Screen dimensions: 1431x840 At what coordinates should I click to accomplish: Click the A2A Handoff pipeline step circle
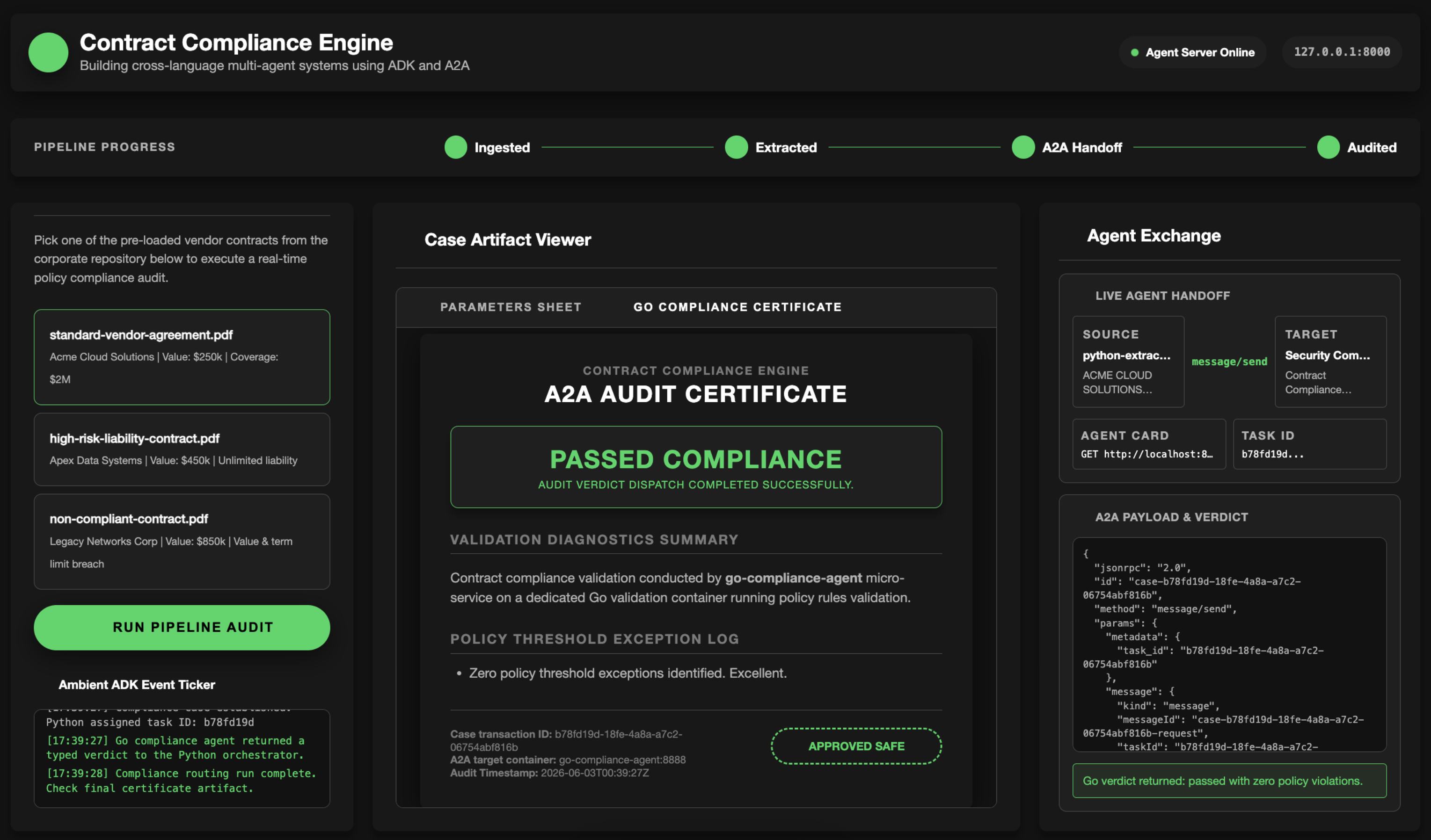tap(1023, 148)
